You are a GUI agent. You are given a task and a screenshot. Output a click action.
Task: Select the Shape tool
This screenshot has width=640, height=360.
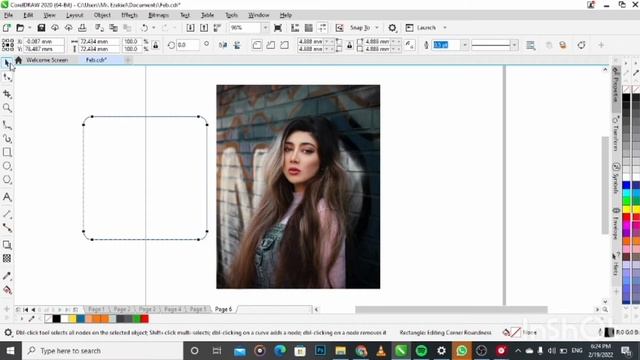[x=7, y=77]
